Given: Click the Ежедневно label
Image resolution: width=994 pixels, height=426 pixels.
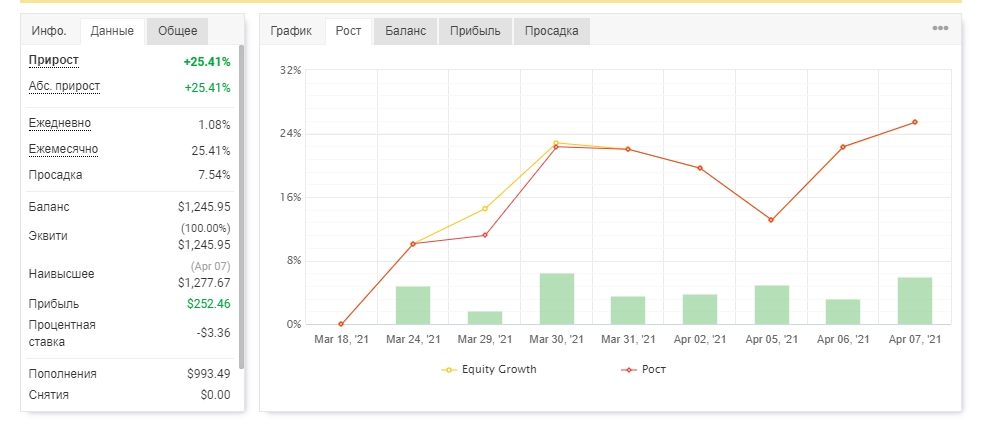Looking at the screenshot, I should pos(60,124).
